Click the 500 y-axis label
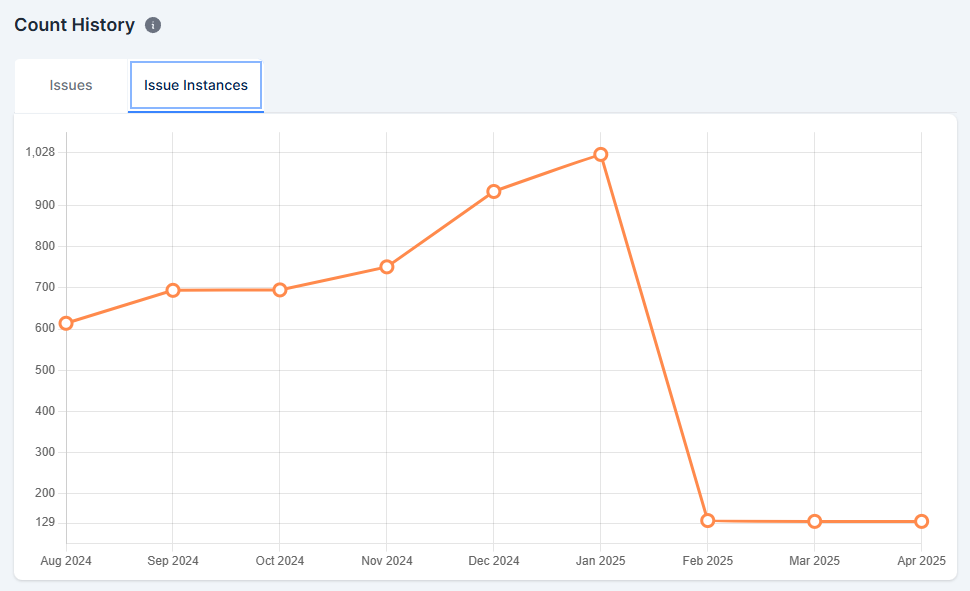 pos(45,370)
